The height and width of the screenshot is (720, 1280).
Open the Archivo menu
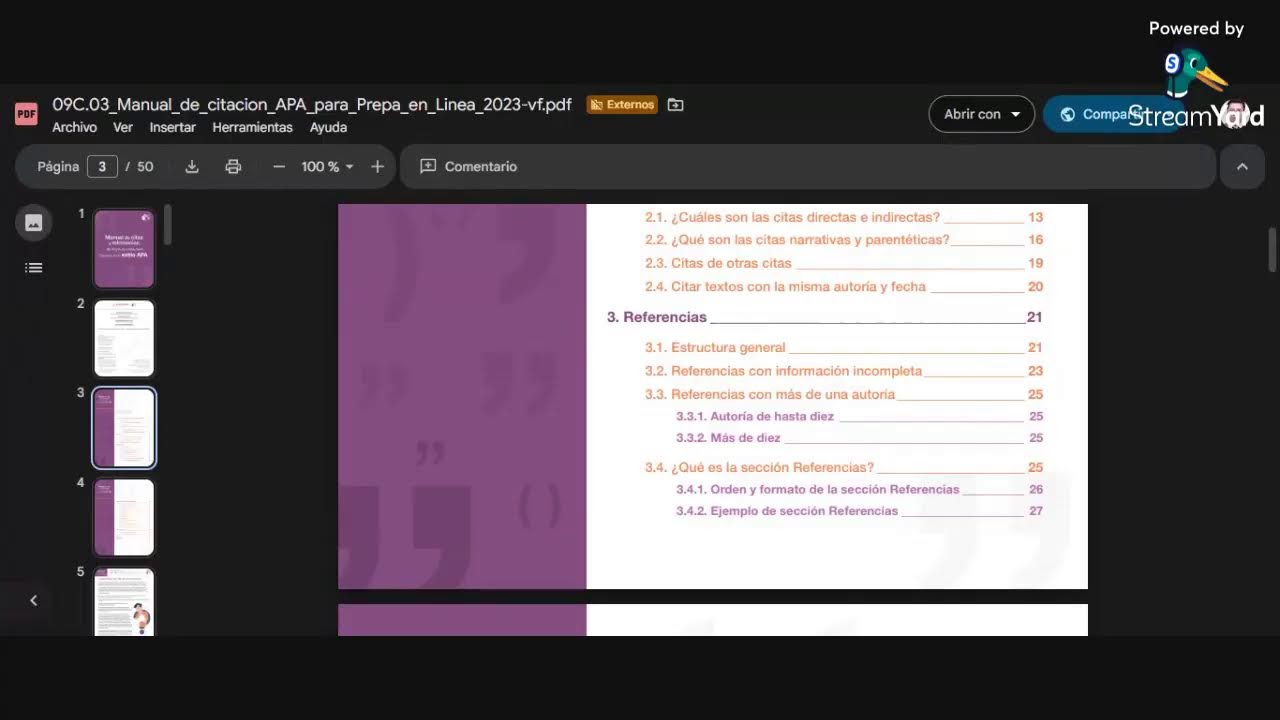point(74,128)
